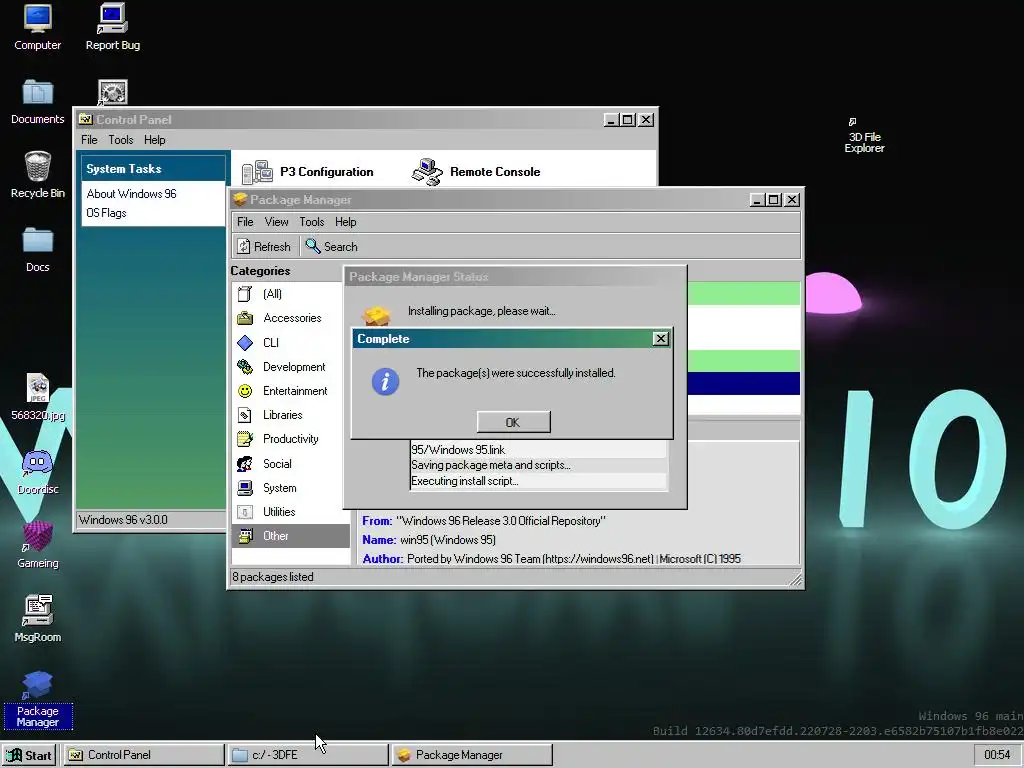Click the taskbar clock 00:54
The image size is (1024, 768).
pyautogui.click(x=997, y=755)
